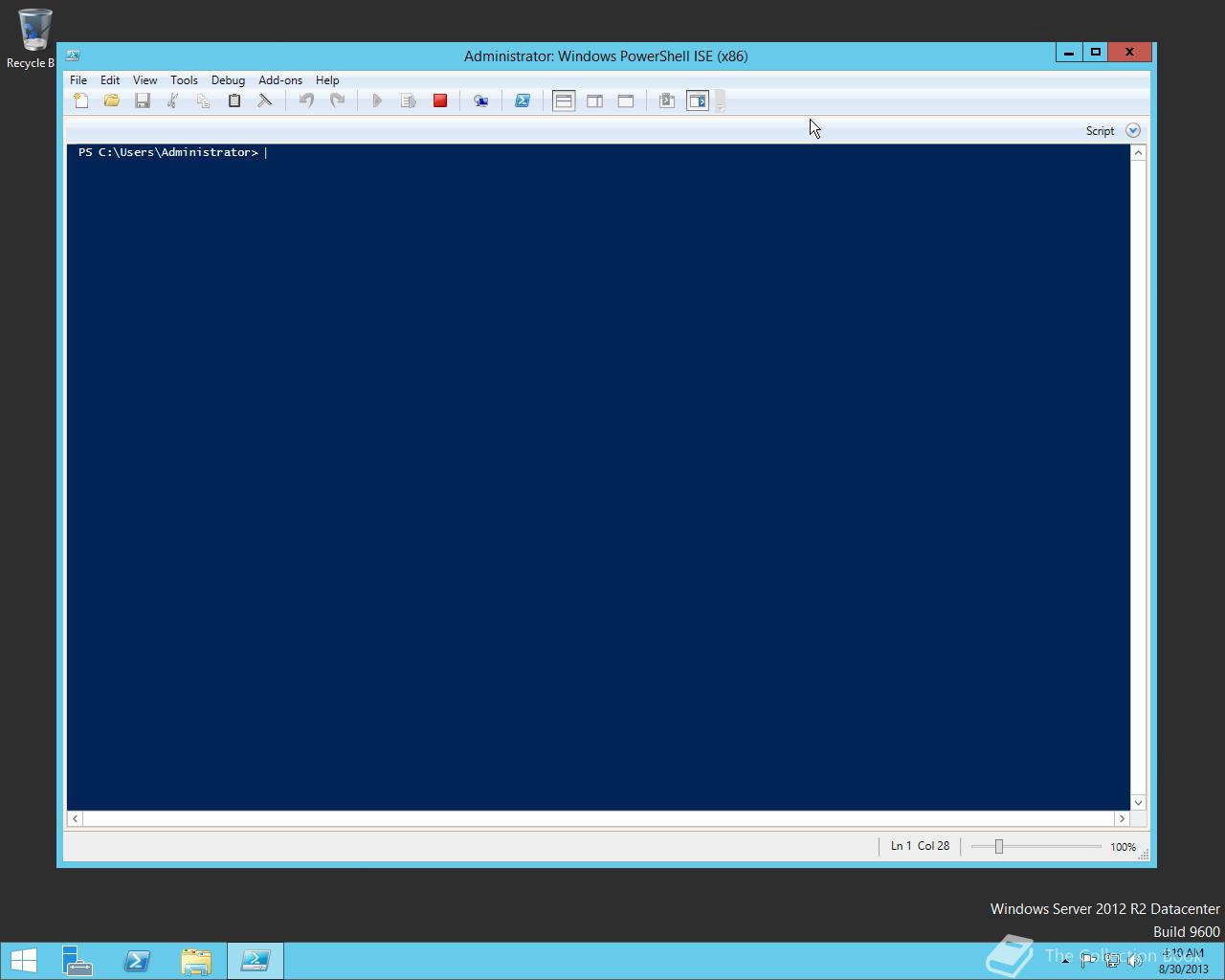Open the View menu
Viewport: 1225px width, 980px height.
145,80
